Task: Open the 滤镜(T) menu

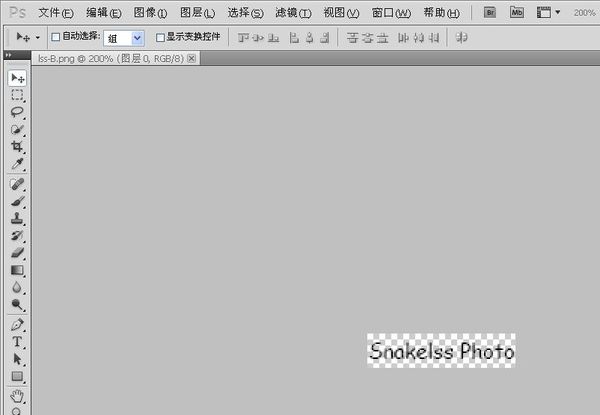Action: (x=293, y=13)
